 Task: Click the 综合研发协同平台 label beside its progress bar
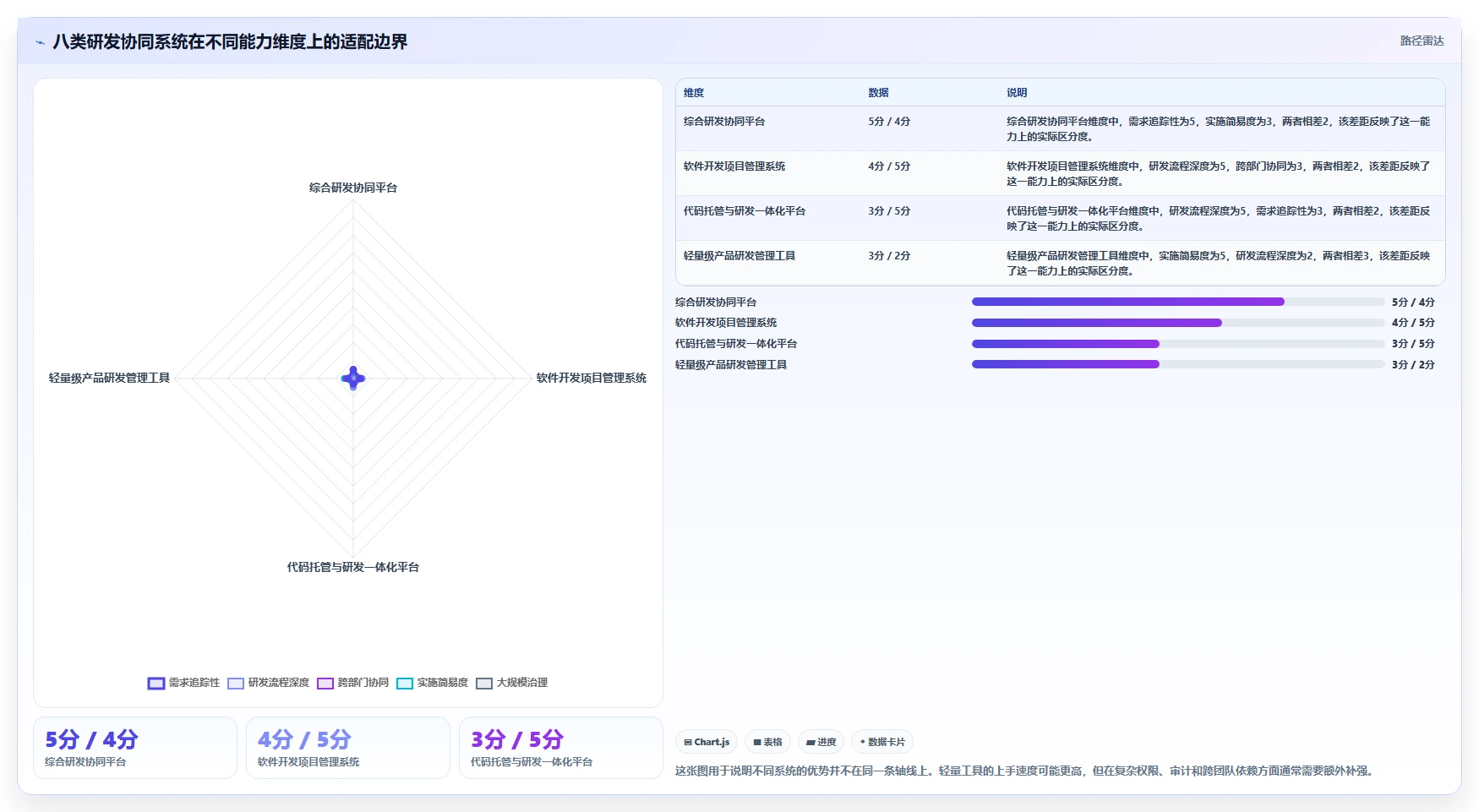(716, 302)
